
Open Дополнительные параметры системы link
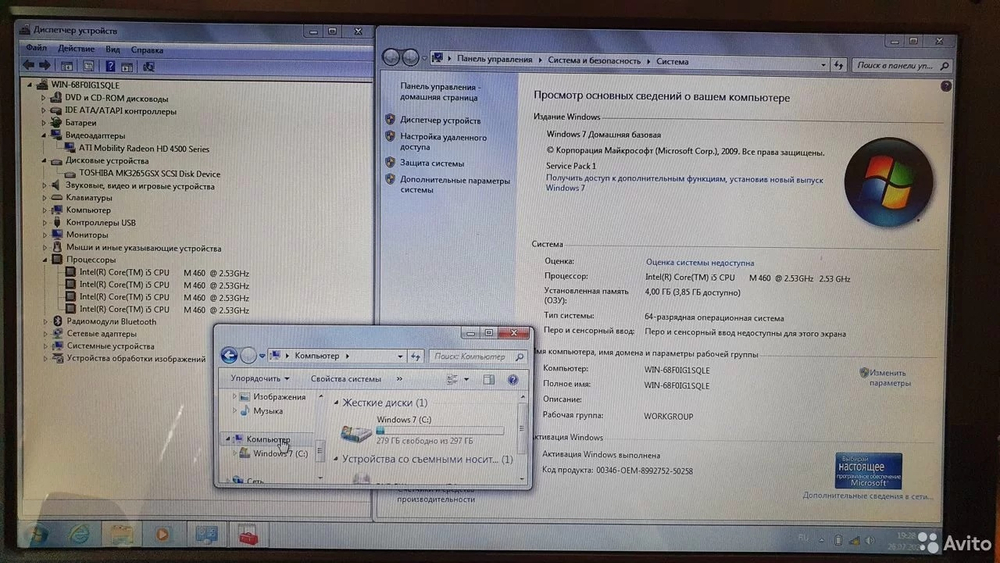[455, 185]
